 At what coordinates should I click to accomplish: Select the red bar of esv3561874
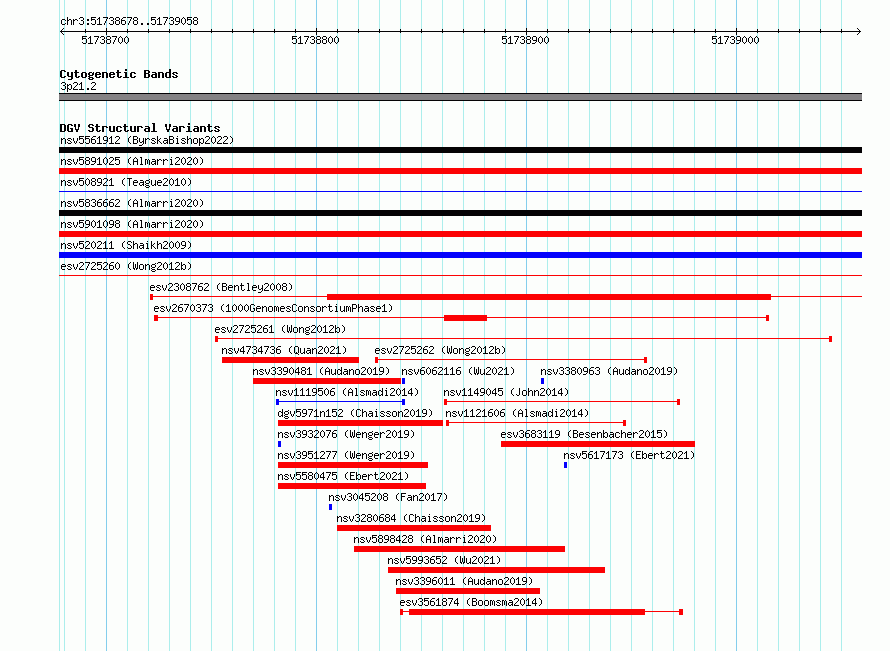pos(527,612)
